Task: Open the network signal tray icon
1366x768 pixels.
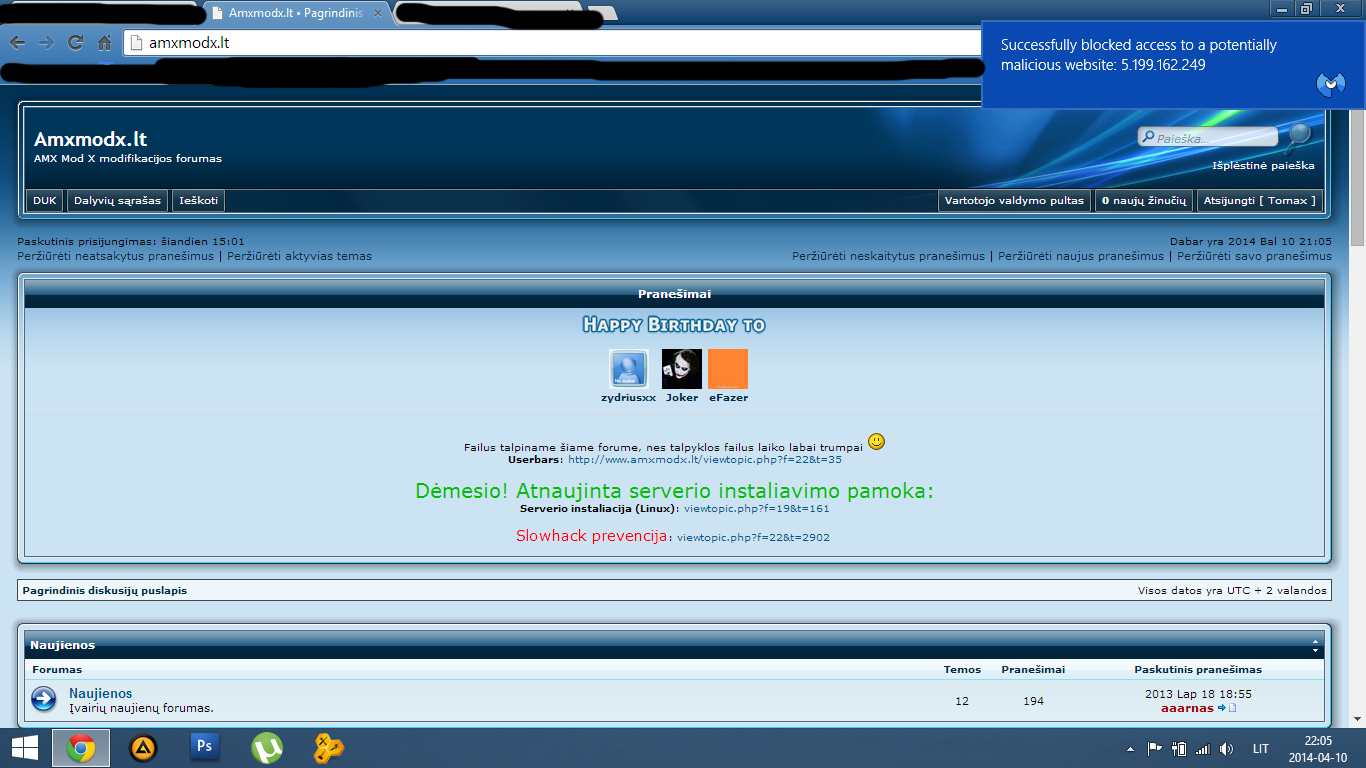Action: [x=1203, y=749]
